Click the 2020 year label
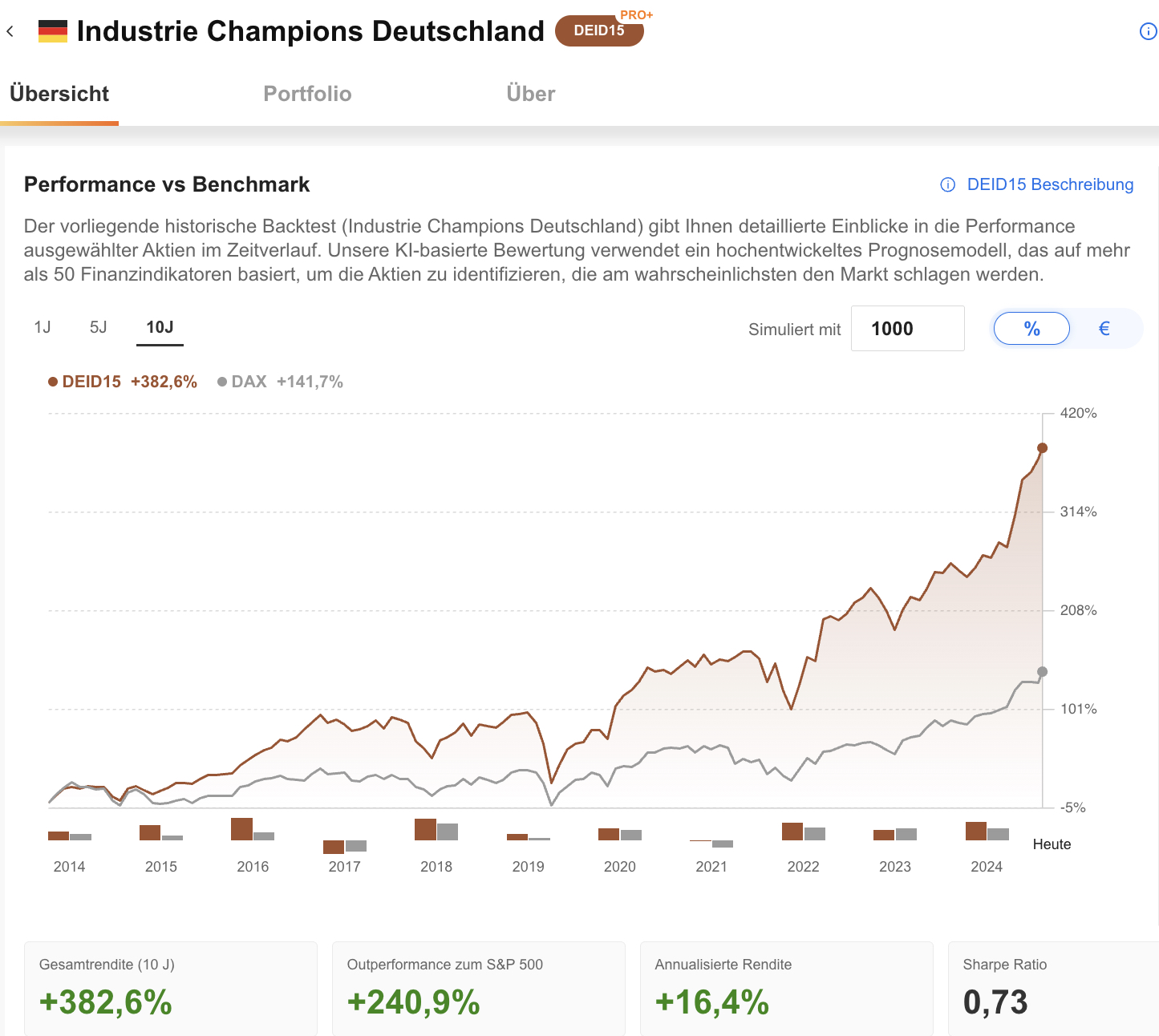This screenshot has height=1036, width=1159. [x=620, y=867]
